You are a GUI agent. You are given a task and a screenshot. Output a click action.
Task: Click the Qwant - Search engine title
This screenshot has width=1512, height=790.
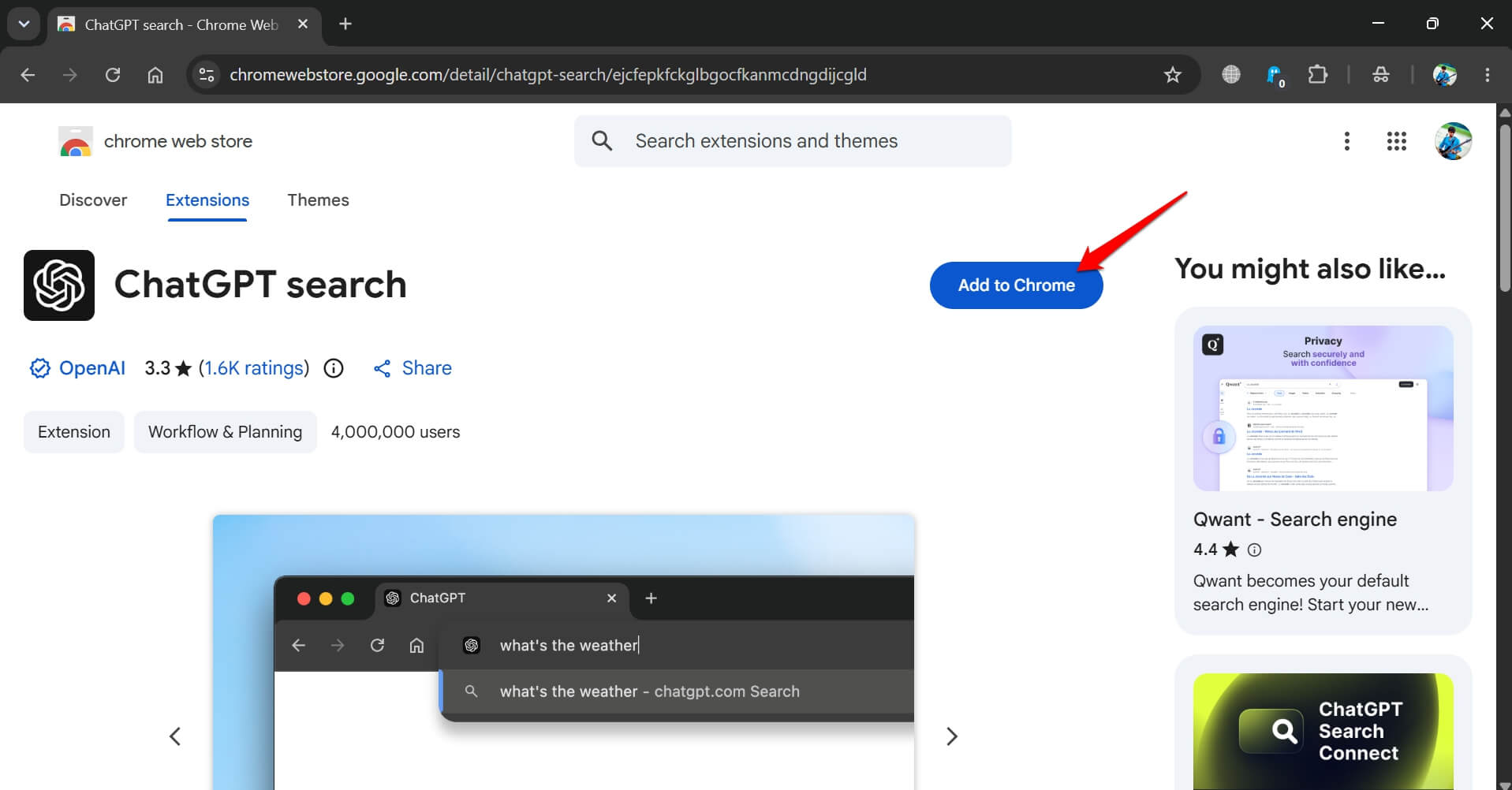click(1294, 520)
